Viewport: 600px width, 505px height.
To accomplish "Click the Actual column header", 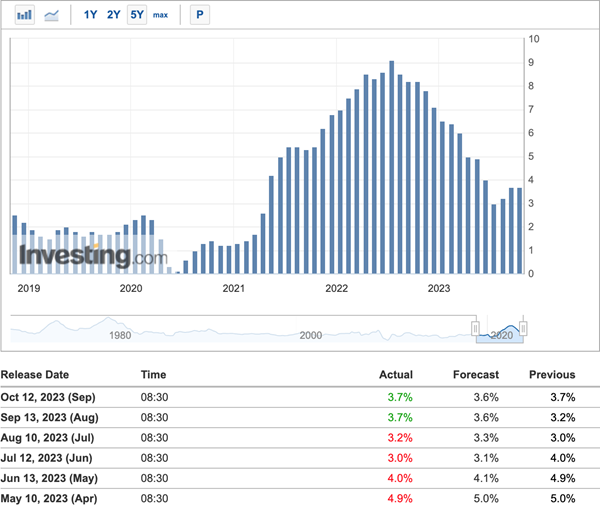I will tap(396, 375).
